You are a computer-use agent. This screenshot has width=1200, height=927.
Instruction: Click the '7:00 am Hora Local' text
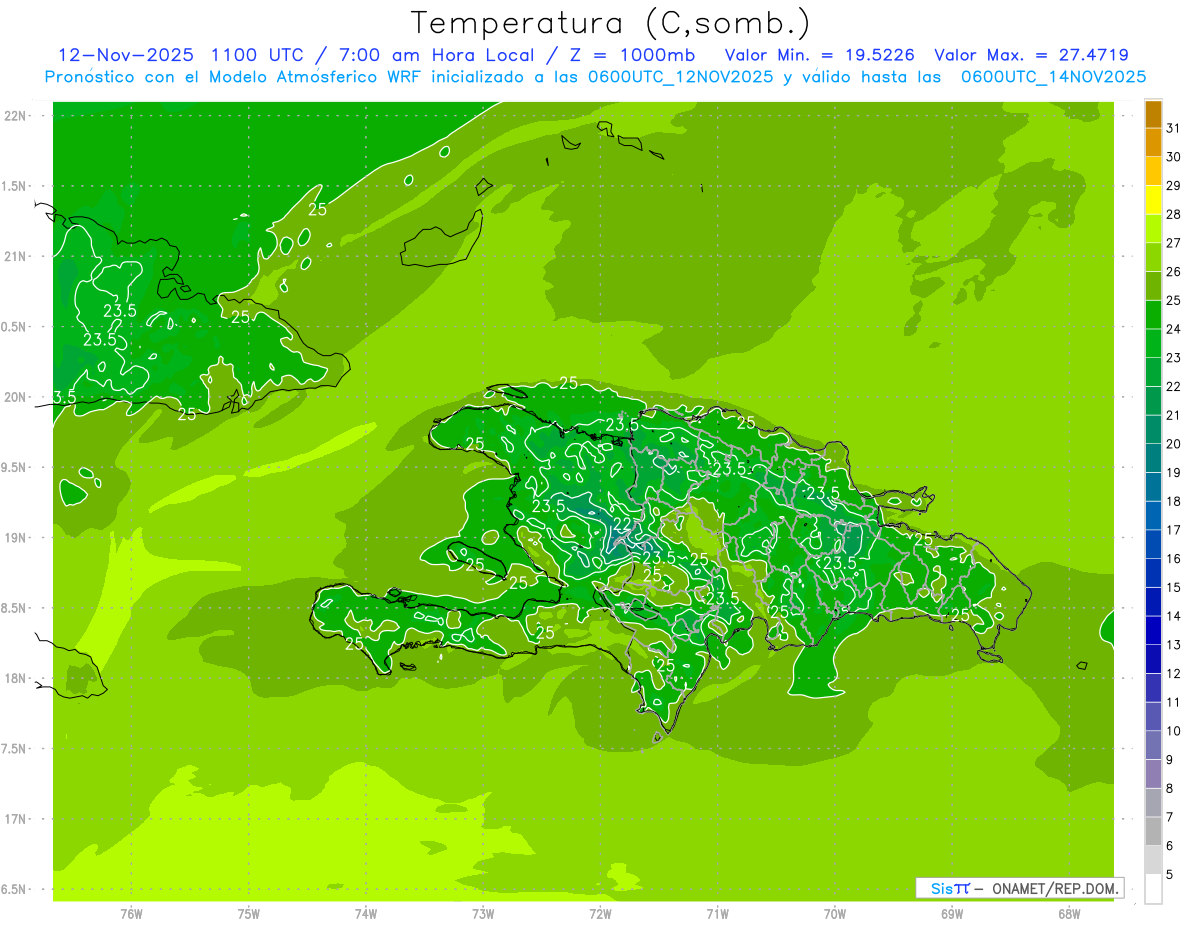(x=438, y=55)
